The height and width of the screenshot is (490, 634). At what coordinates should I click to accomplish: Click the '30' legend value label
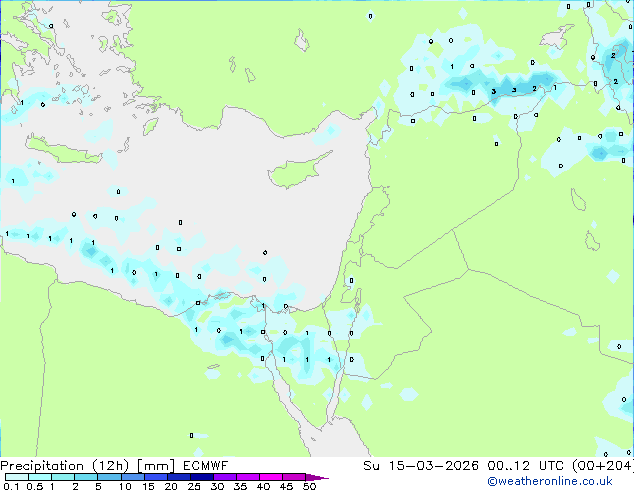point(217,486)
